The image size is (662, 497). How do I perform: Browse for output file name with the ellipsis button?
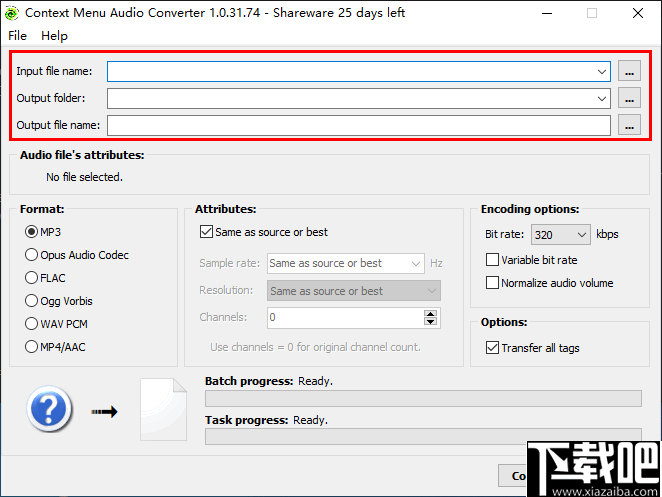(x=629, y=125)
